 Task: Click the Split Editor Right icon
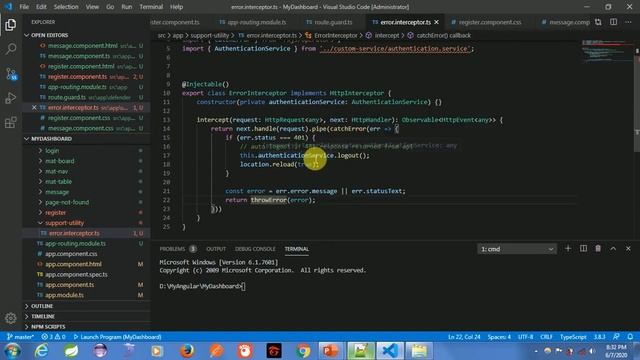tap(613, 22)
